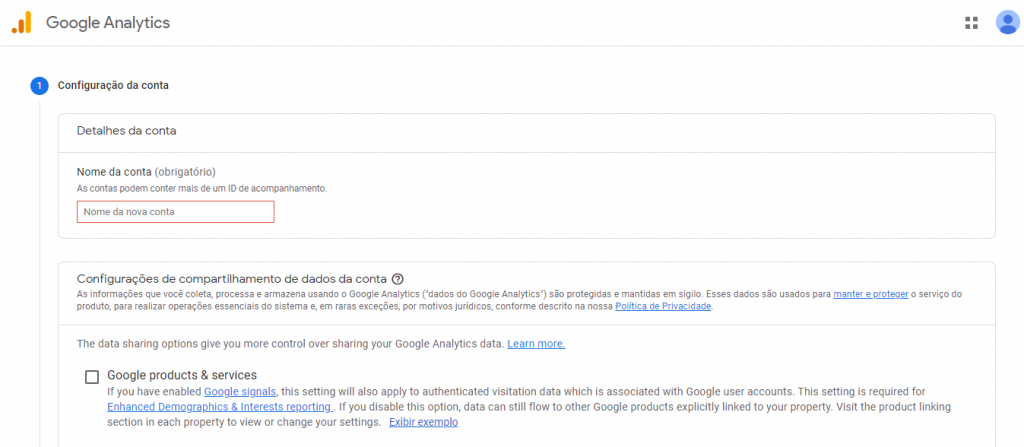This screenshot has height=447, width=1024.
Task: Click the Google Analytics title text
Action: click(x=108, y=22)
